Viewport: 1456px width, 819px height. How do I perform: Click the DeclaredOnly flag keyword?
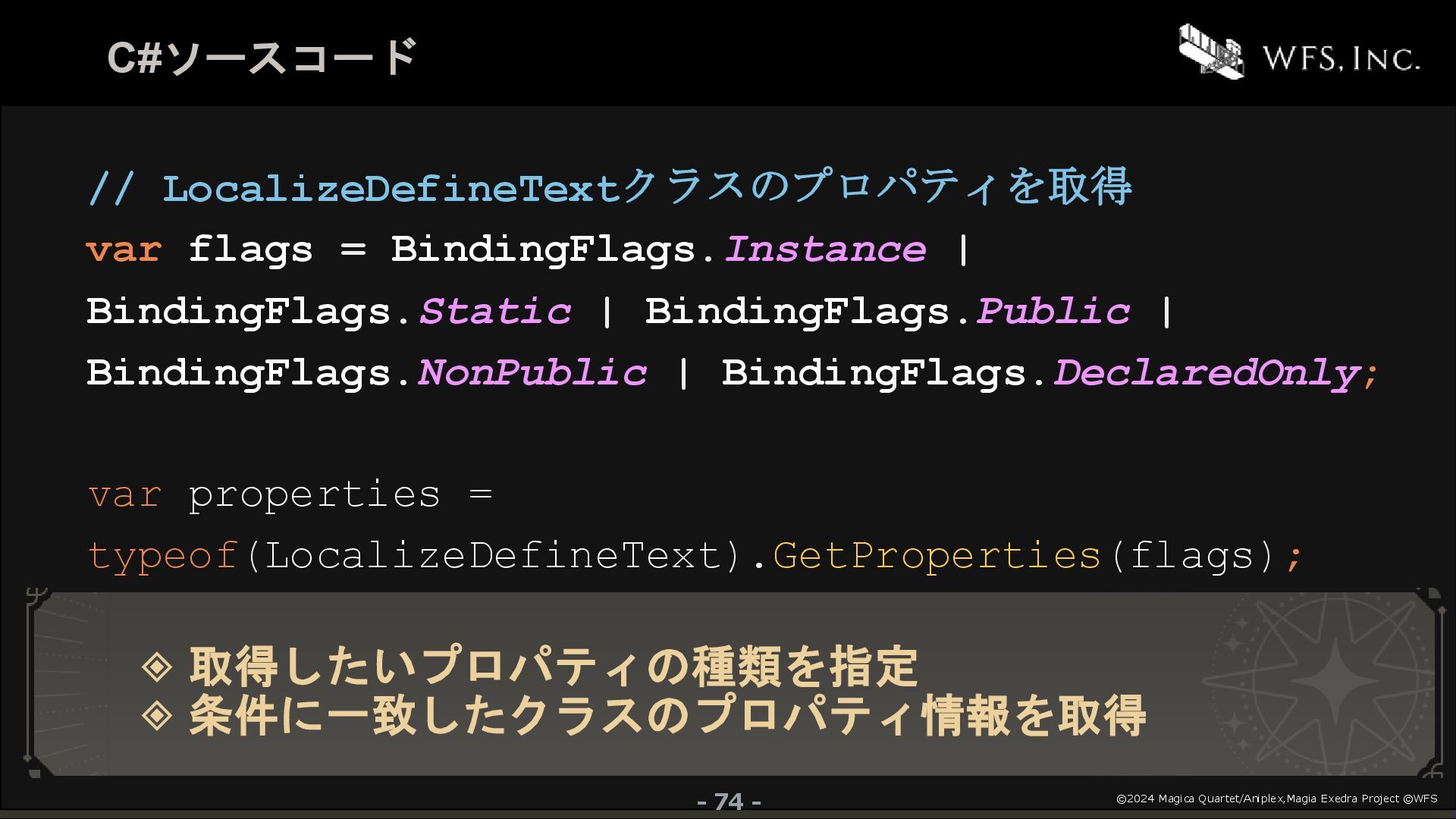(x=1207, y=373)
